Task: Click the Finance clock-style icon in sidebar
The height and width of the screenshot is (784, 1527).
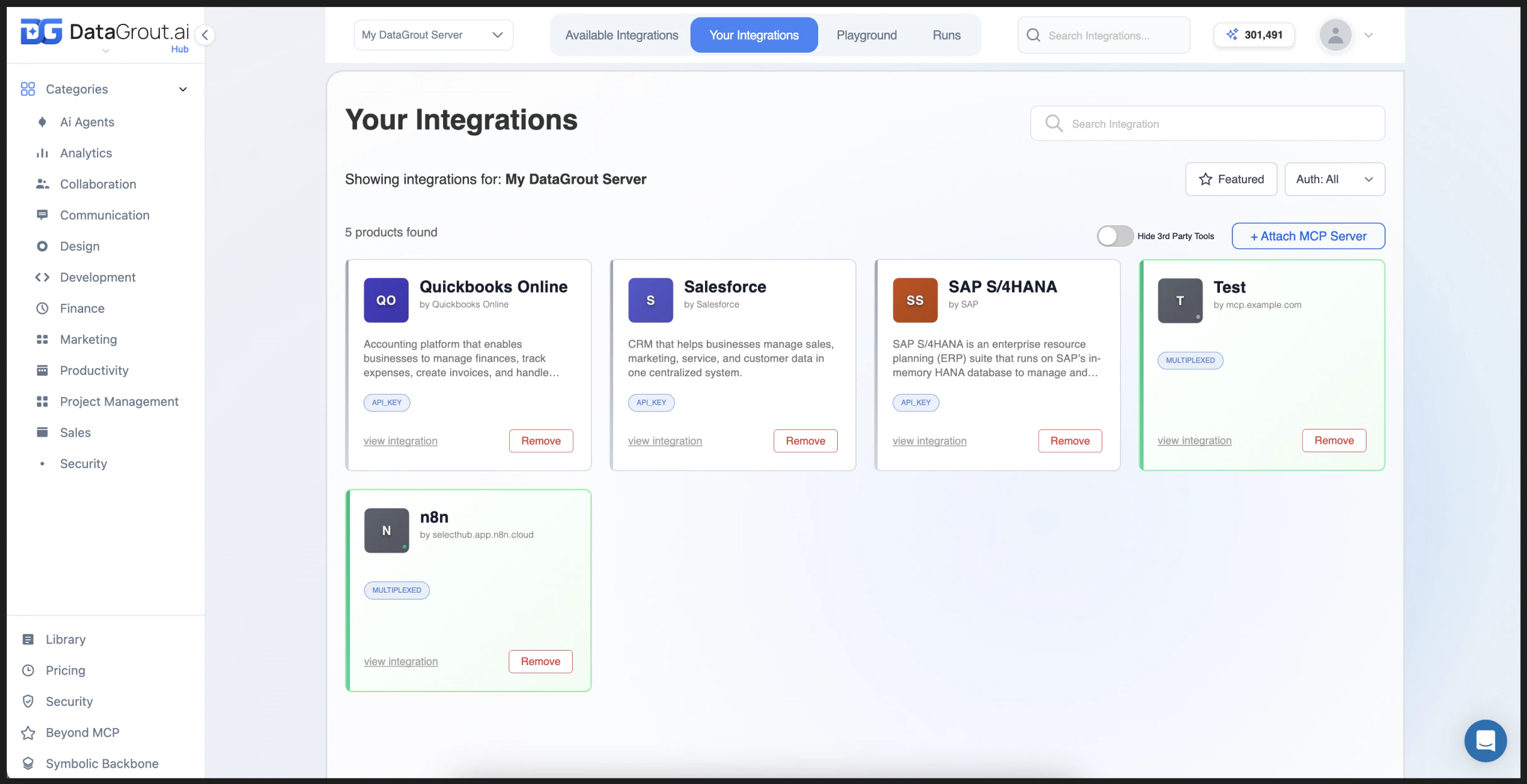Action: [x=42, y=308]
